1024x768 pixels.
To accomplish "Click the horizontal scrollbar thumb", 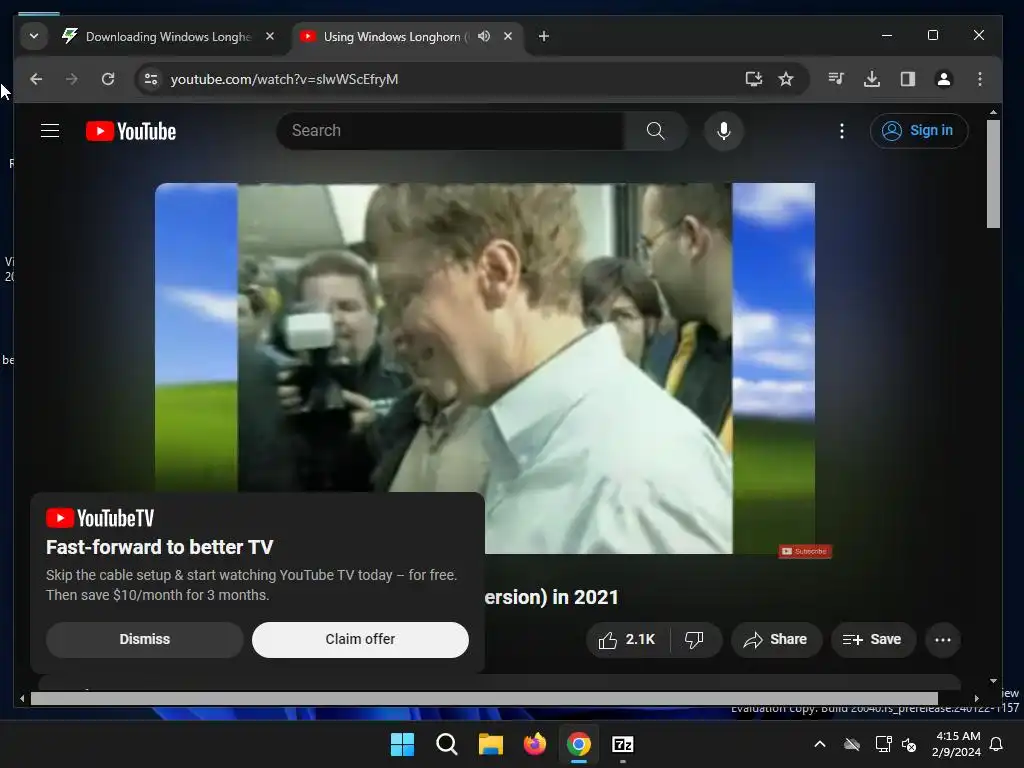I will (484, 699).
